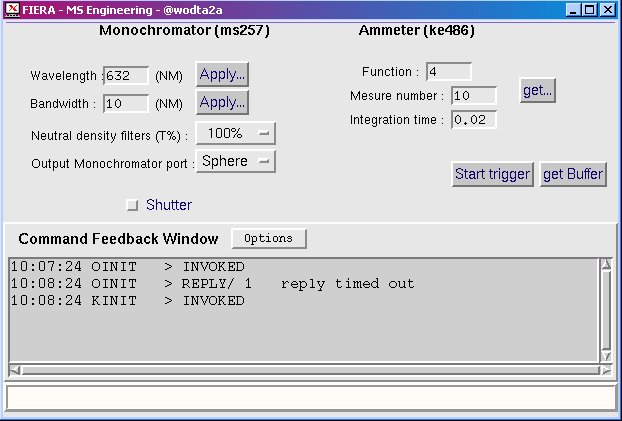This screenshot has height=421, width=622.
Task: Apply the Bandwidth value
Action: tap(222, 102)
